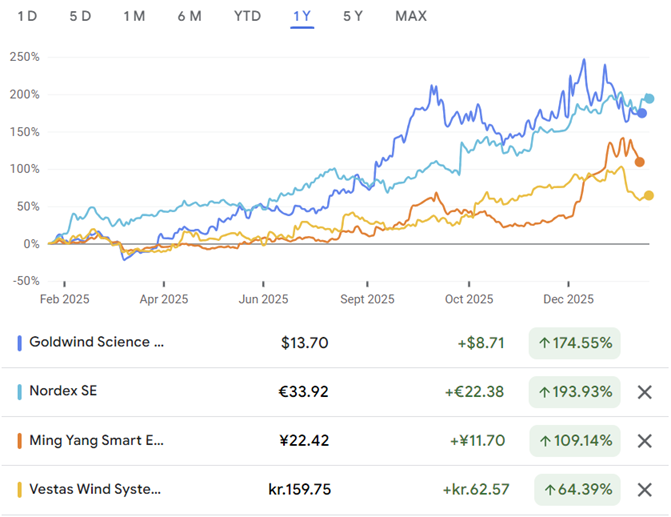Click the Vestas 64.39% change badge

[577, 490]
